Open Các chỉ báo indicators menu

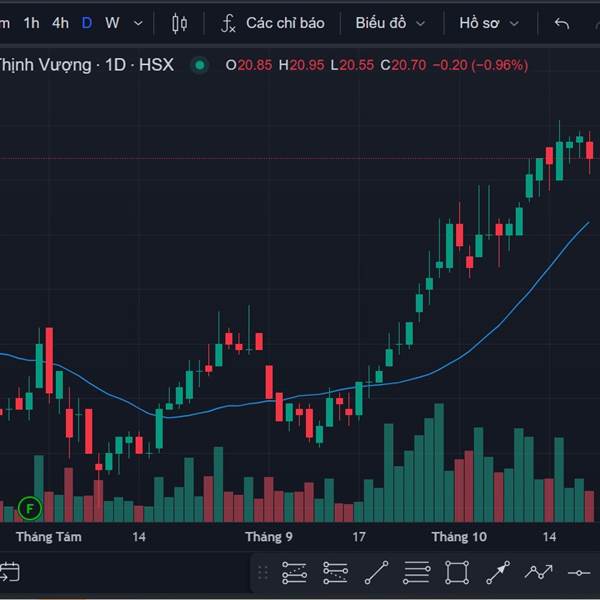(x=273, y=23)
